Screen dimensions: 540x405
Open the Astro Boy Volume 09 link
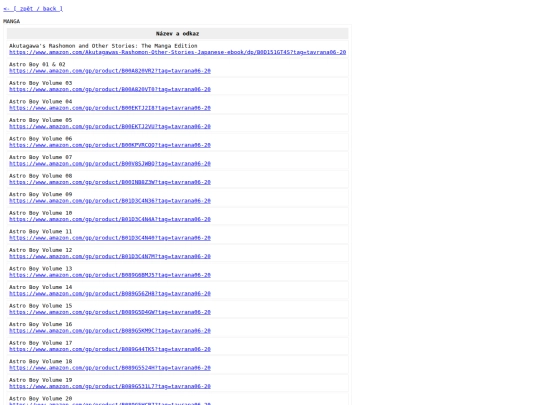pyautogui.click(x=110, y=201)
